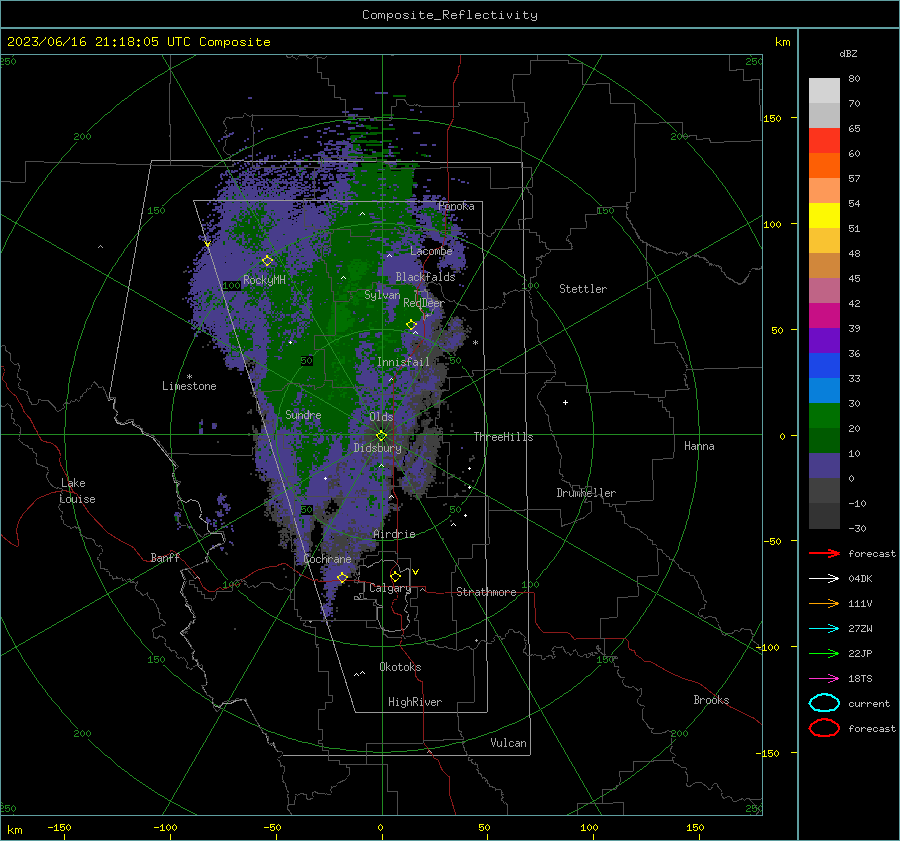Click the Lacombe city label
900x841 pixels.
click(431, 251)
